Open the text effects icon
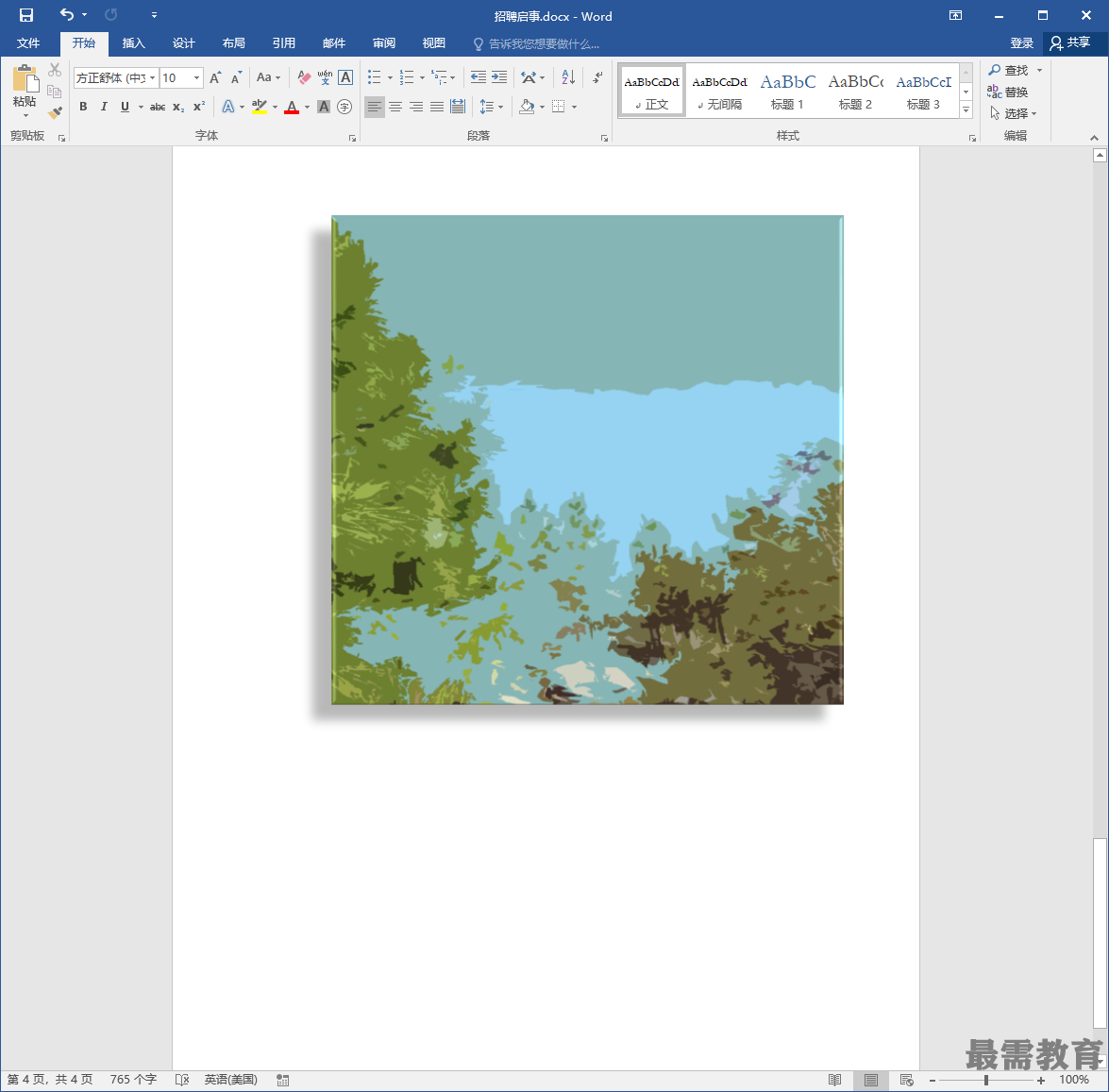Viewport: 1109px width, 1092px height. point(227,107)
